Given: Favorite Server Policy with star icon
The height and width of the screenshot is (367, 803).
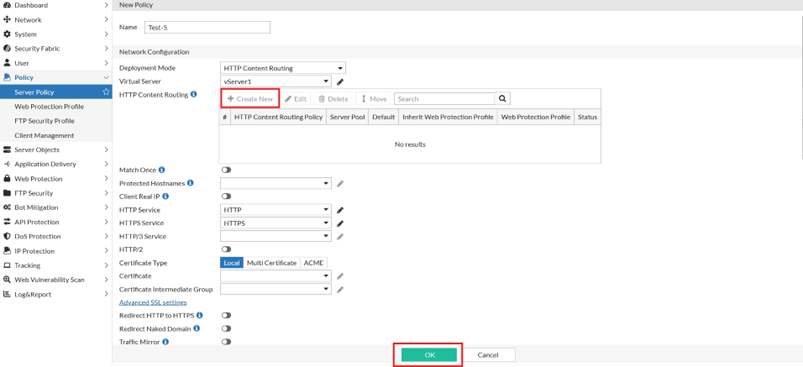Looking at the screenshot, I should coord(106,92).
